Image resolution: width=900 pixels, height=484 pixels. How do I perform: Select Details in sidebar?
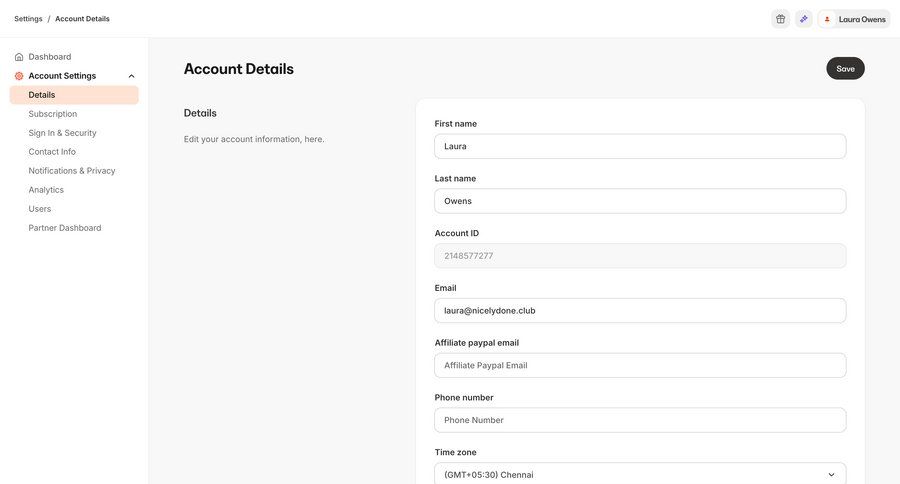click(x=74, y=95)
